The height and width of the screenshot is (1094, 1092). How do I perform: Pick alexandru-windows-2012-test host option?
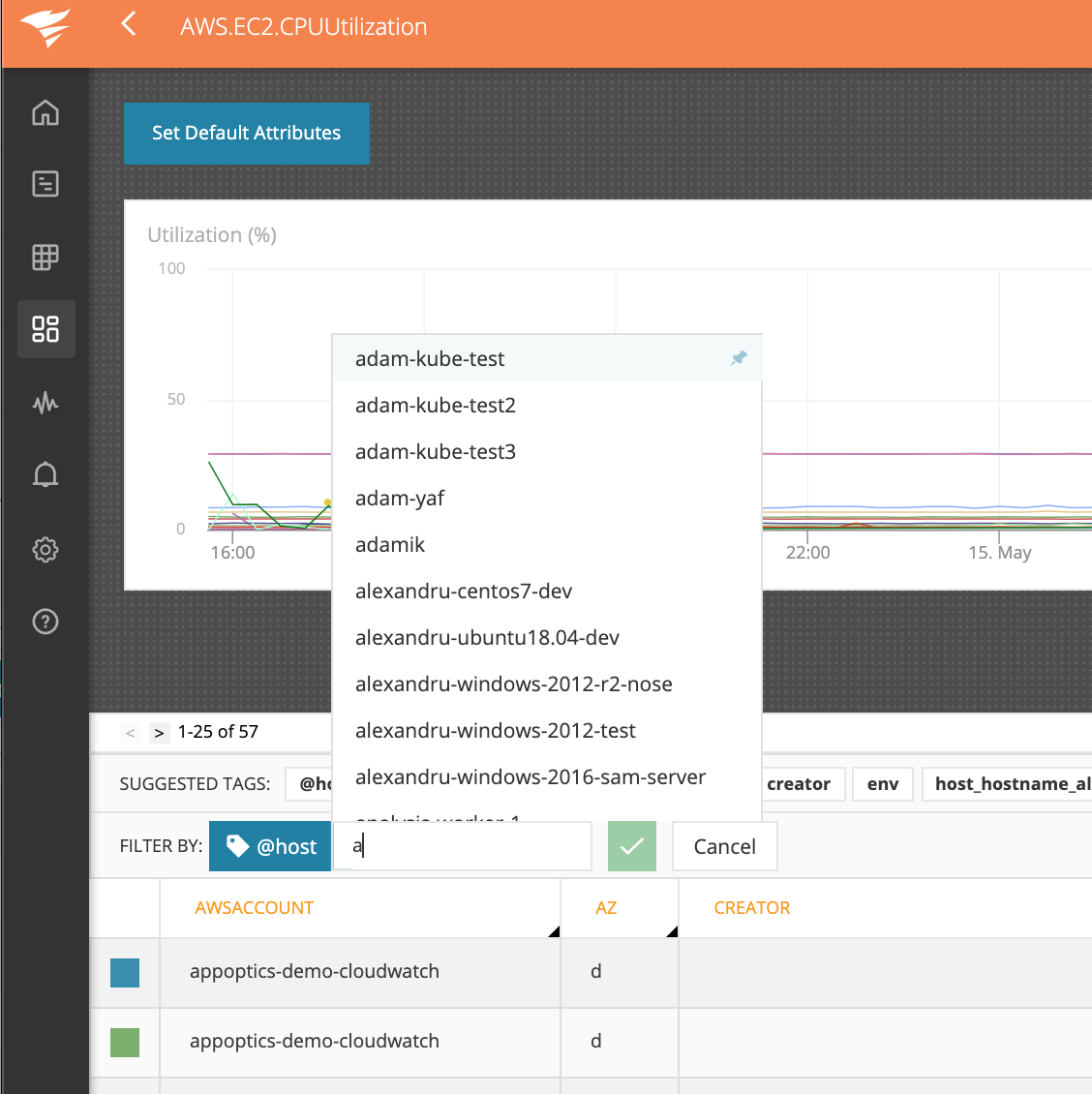(x=495, y=731)
